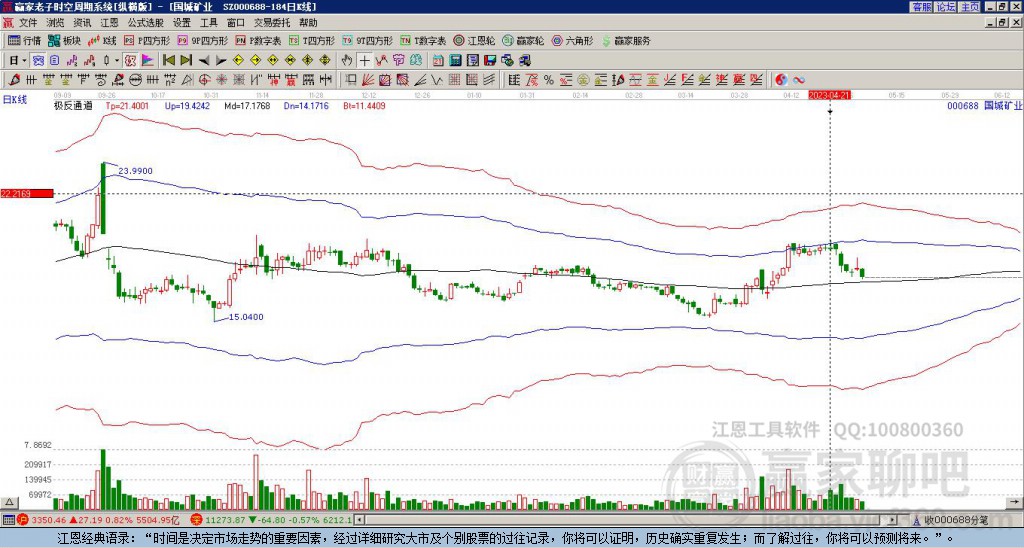Open the 公式选股 menu
The image size is (1024, 548).
tap(146, 23)
